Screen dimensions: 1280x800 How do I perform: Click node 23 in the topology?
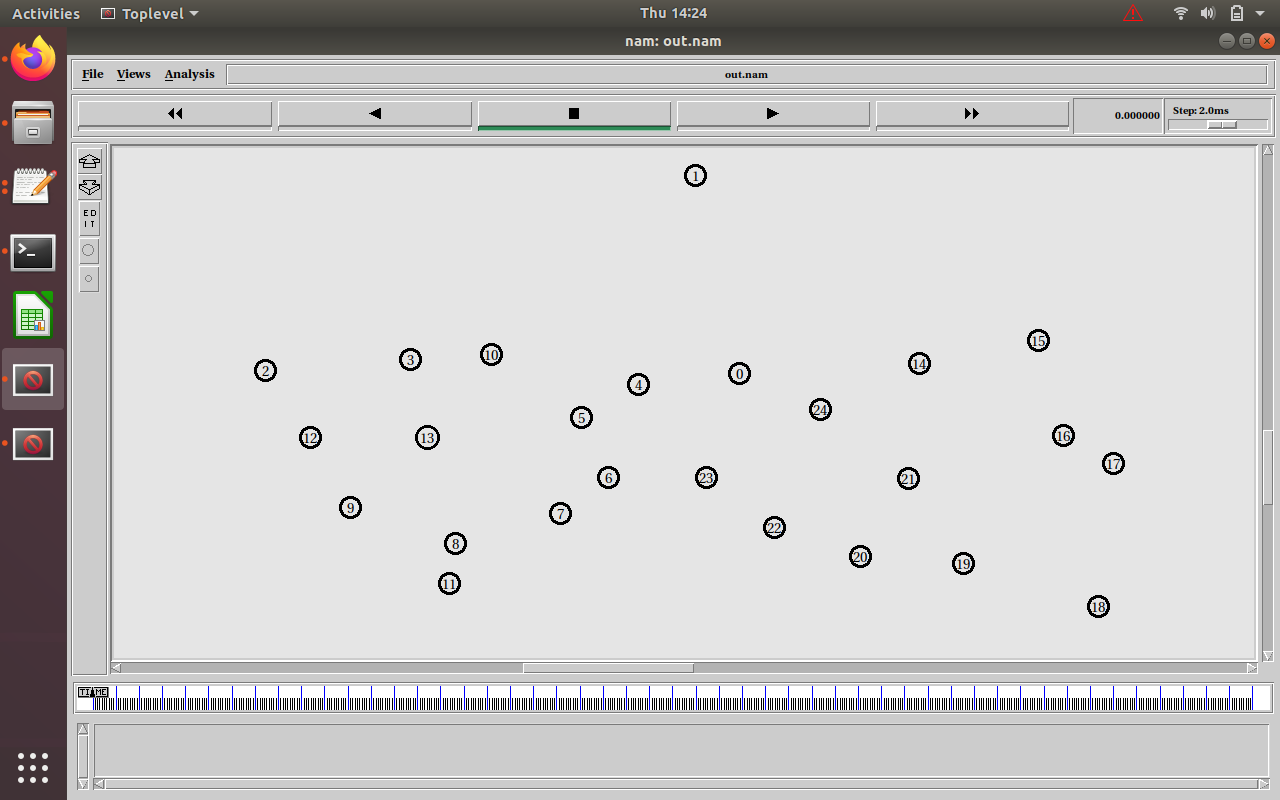(706, 478)
